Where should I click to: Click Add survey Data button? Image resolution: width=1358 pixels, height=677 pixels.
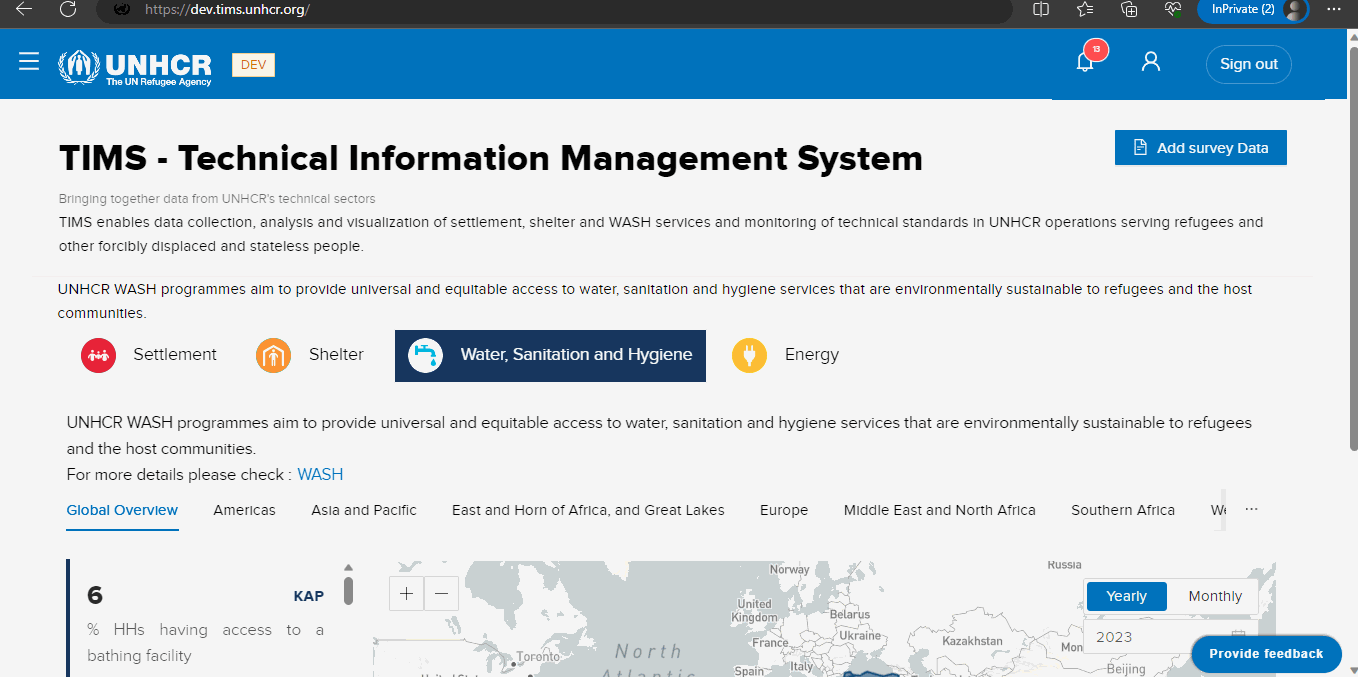coord(1201,148)
